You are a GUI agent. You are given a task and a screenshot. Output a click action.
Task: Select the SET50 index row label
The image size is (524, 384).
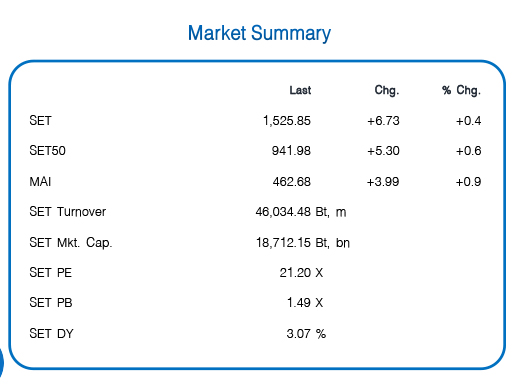click(47, 151)
